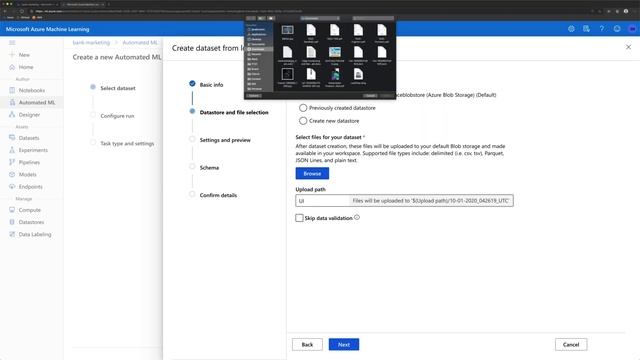The height and width of the screenshot is (360, 640).
Task: Select Applications in file dialog sidebar
Action: (x=258, y=34)
